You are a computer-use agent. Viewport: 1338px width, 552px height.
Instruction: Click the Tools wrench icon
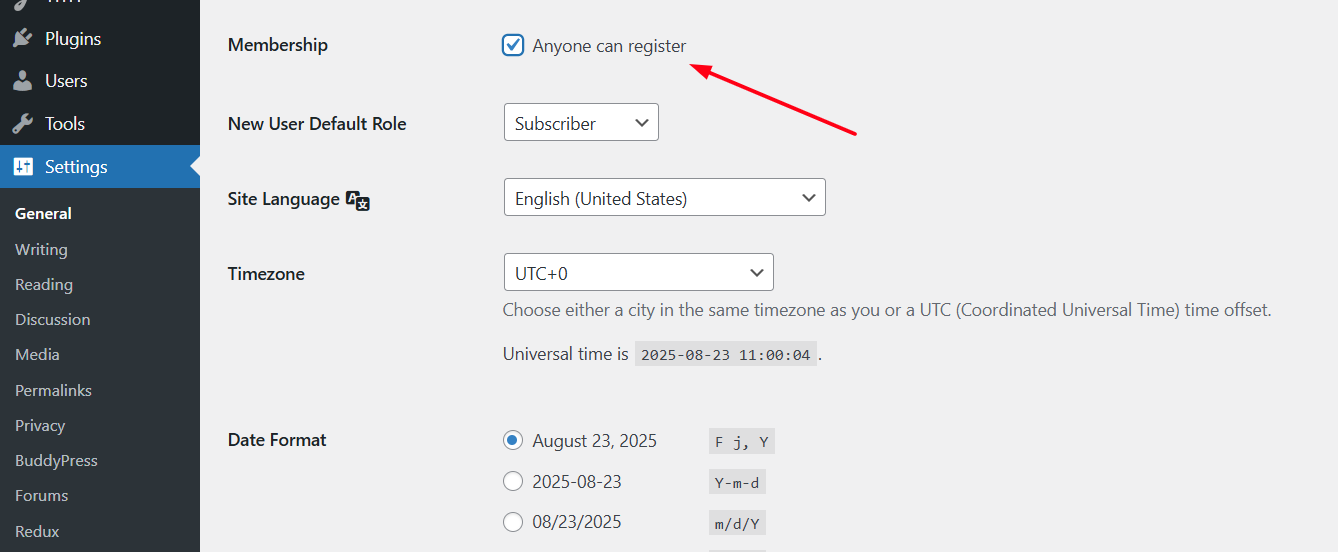(x=22, y=124)
